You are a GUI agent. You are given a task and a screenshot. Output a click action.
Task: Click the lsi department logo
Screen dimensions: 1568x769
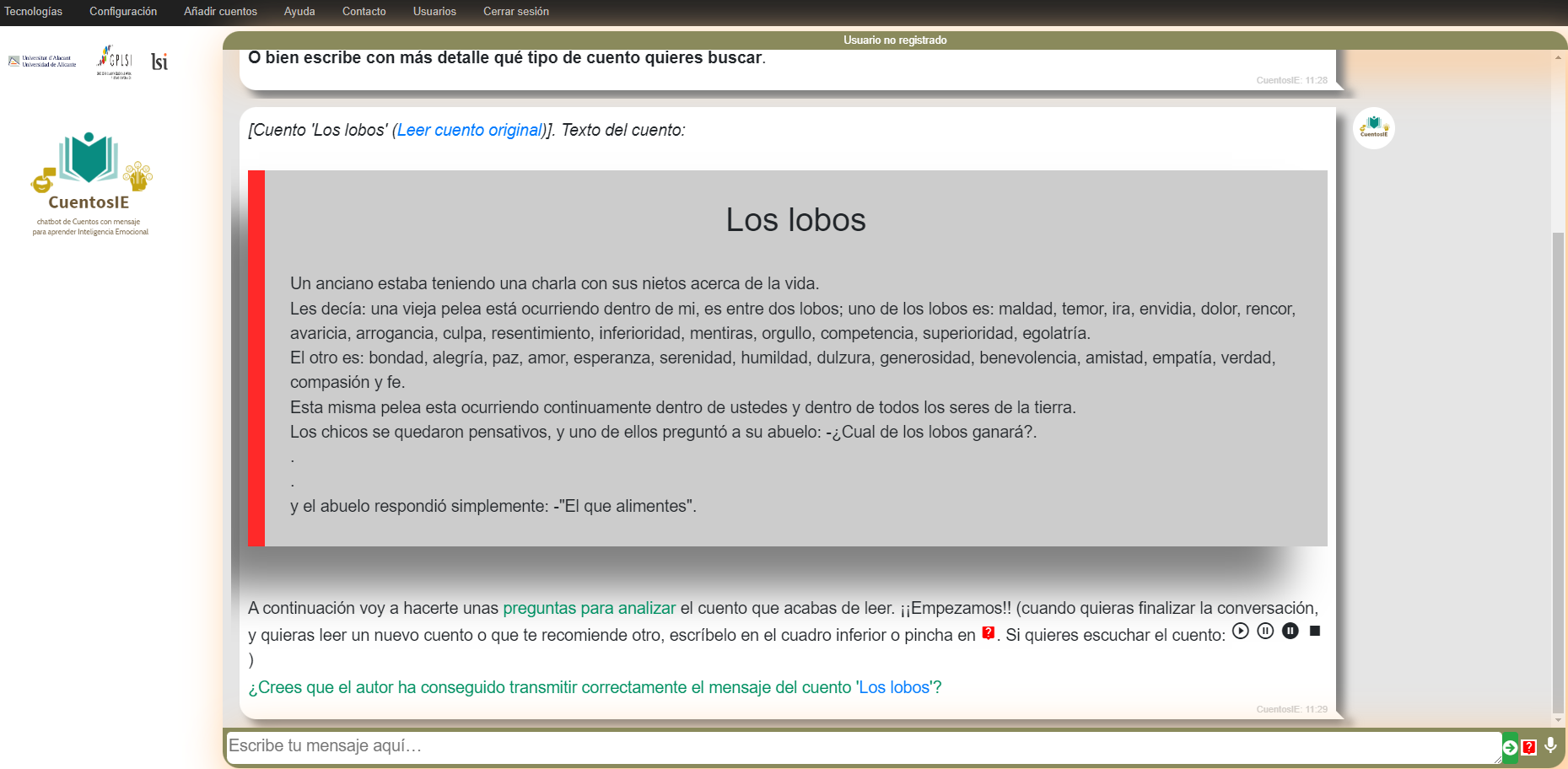tap(159, 62)
